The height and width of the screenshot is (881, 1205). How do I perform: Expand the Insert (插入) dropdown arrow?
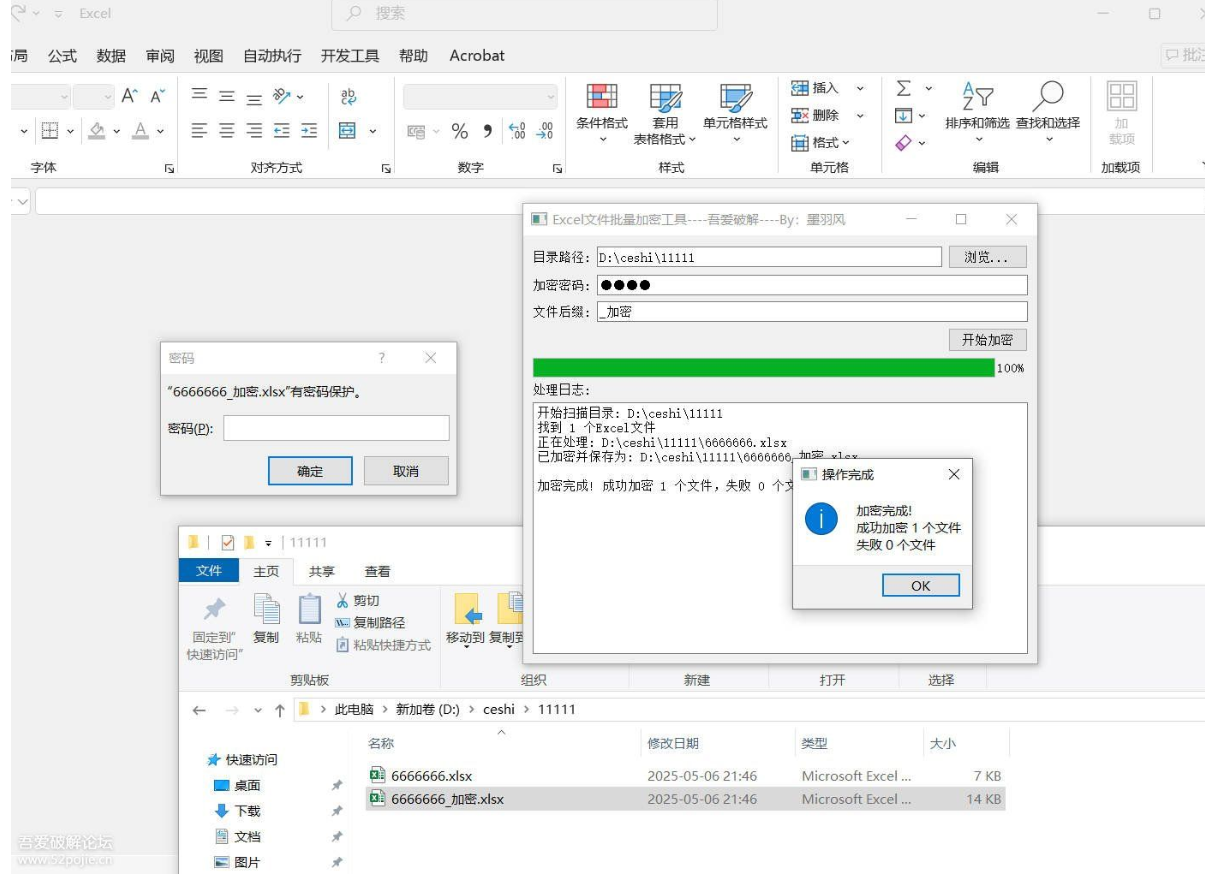[x=860, y=89]
